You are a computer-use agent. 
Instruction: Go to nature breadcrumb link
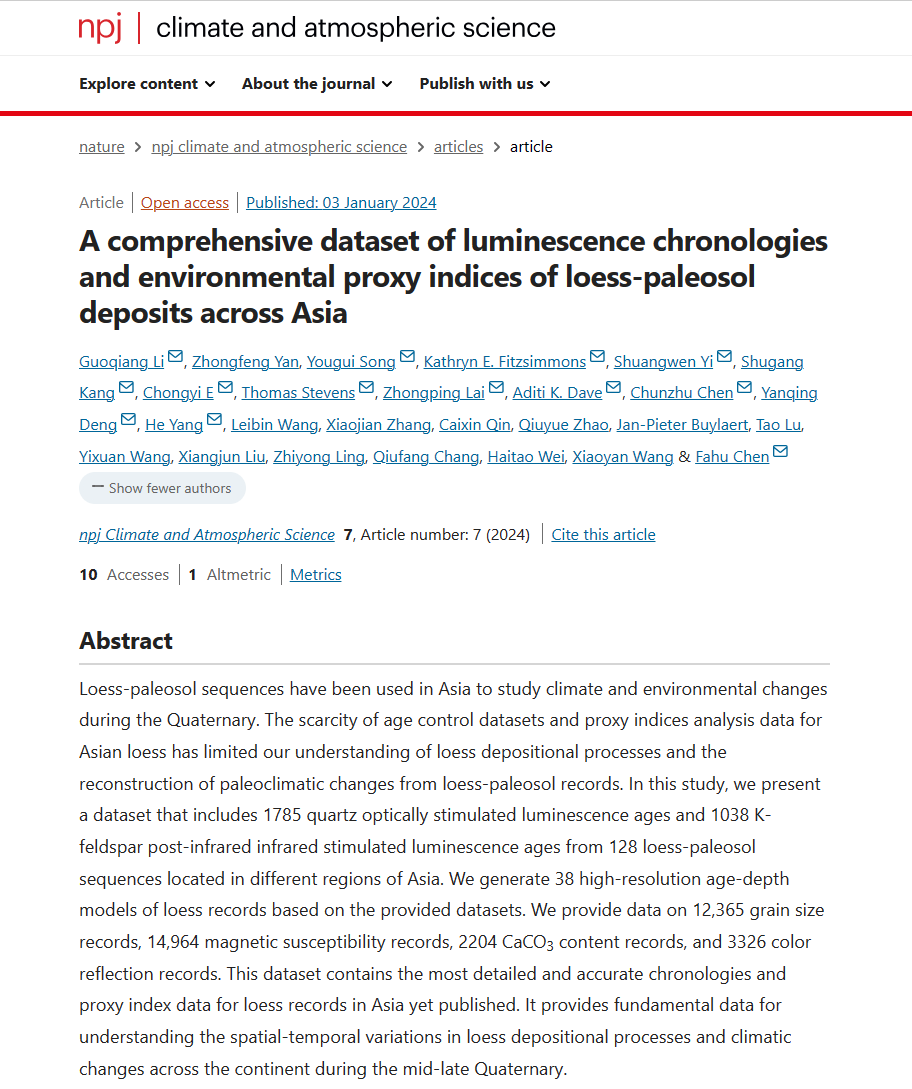coord(102,147)
